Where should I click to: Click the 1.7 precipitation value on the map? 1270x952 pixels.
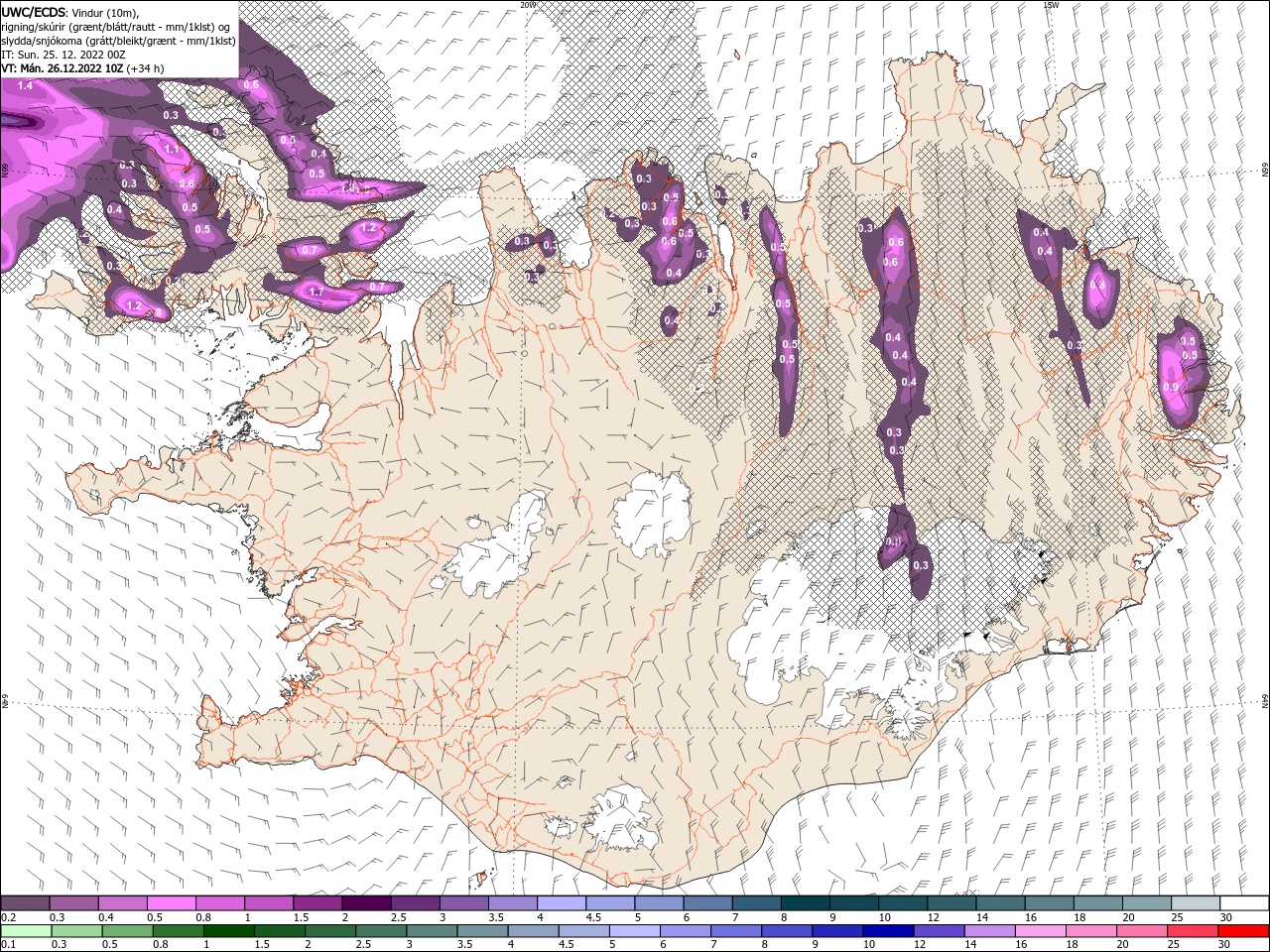317,293
